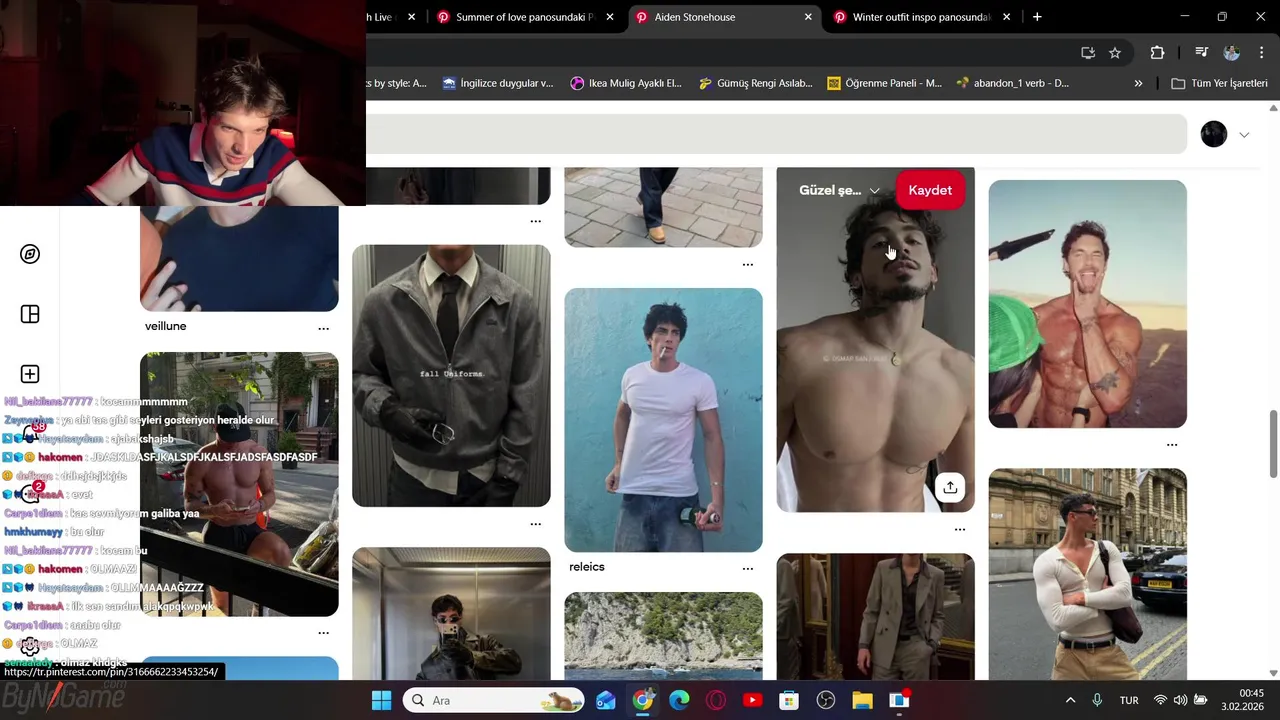Open the abandon_1 verb bookmark
This screenshot has width=1280, height=720.
click(1012, 83)
